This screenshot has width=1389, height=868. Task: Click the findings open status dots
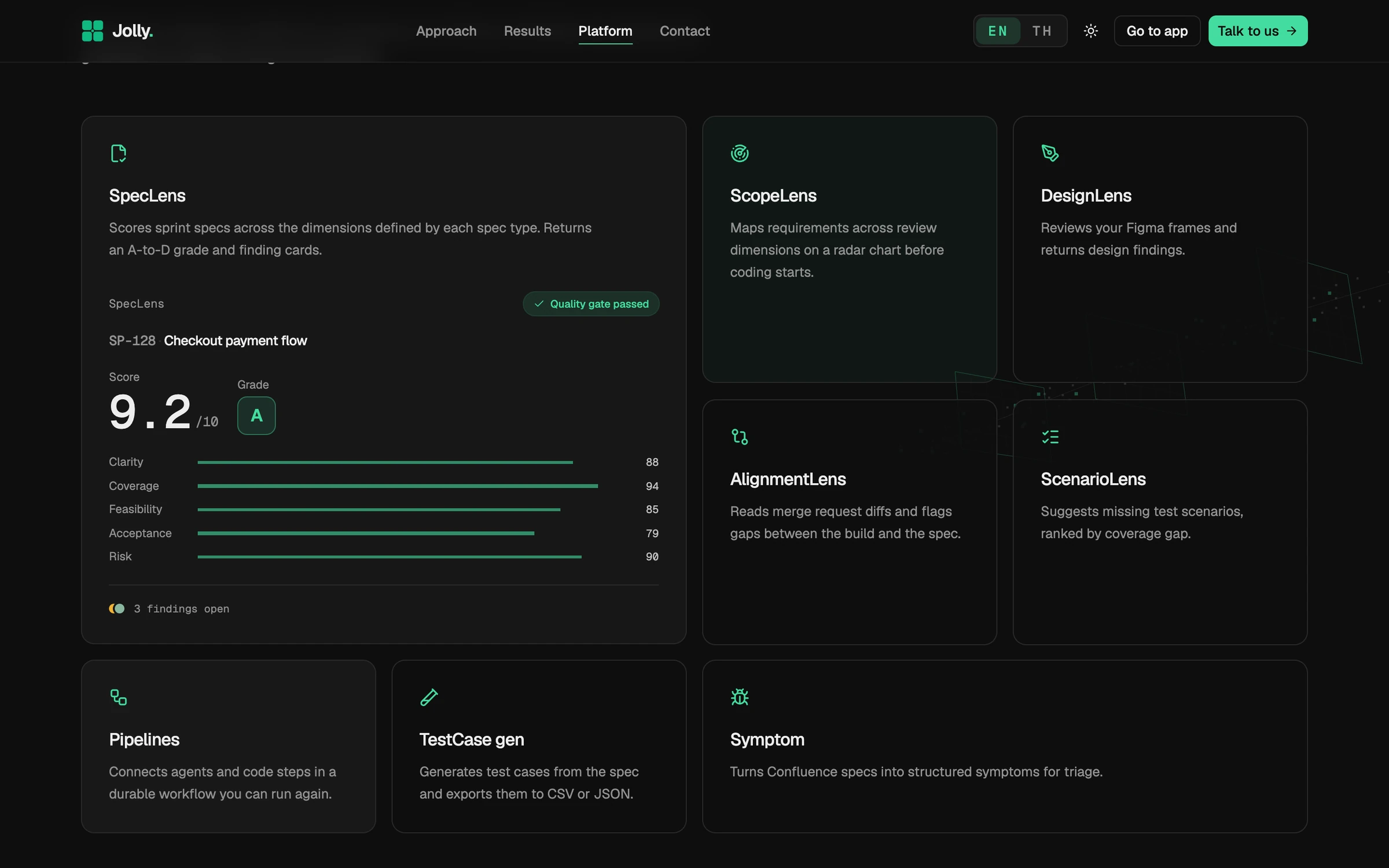(x=117, y=609)
